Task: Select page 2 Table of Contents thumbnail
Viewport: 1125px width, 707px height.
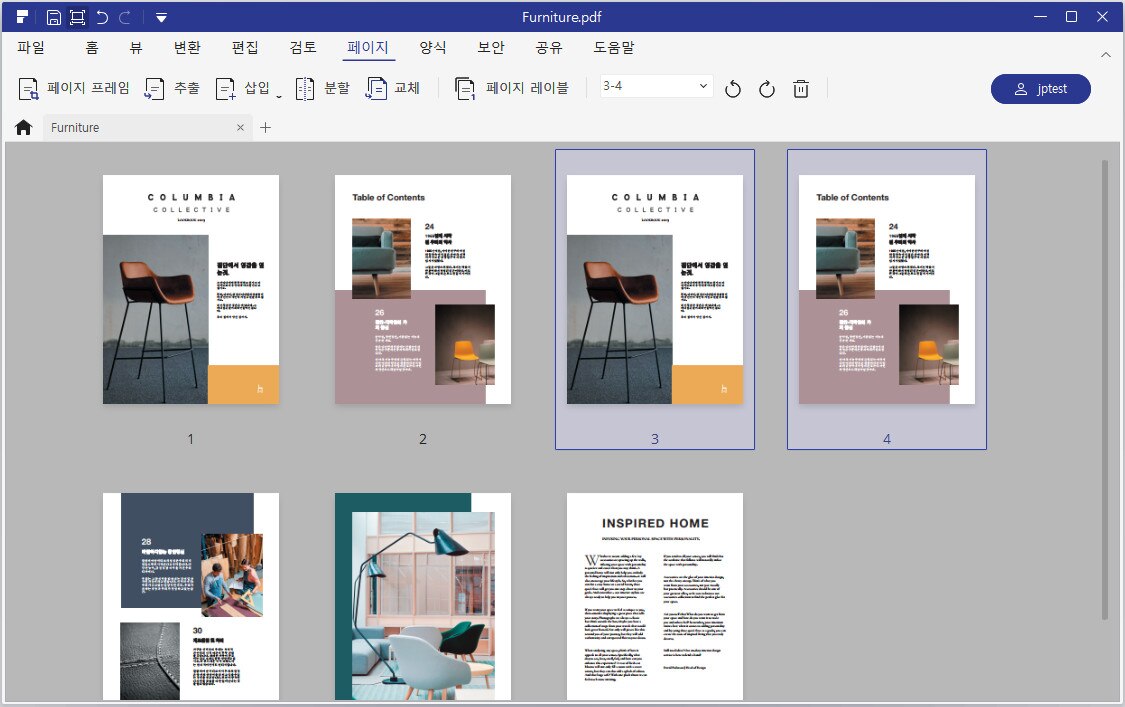Action: coord(423,289)
